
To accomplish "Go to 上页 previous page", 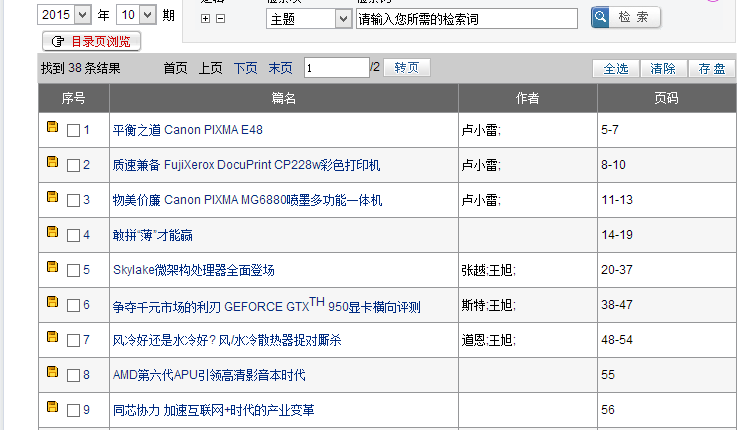I will 211,68.
